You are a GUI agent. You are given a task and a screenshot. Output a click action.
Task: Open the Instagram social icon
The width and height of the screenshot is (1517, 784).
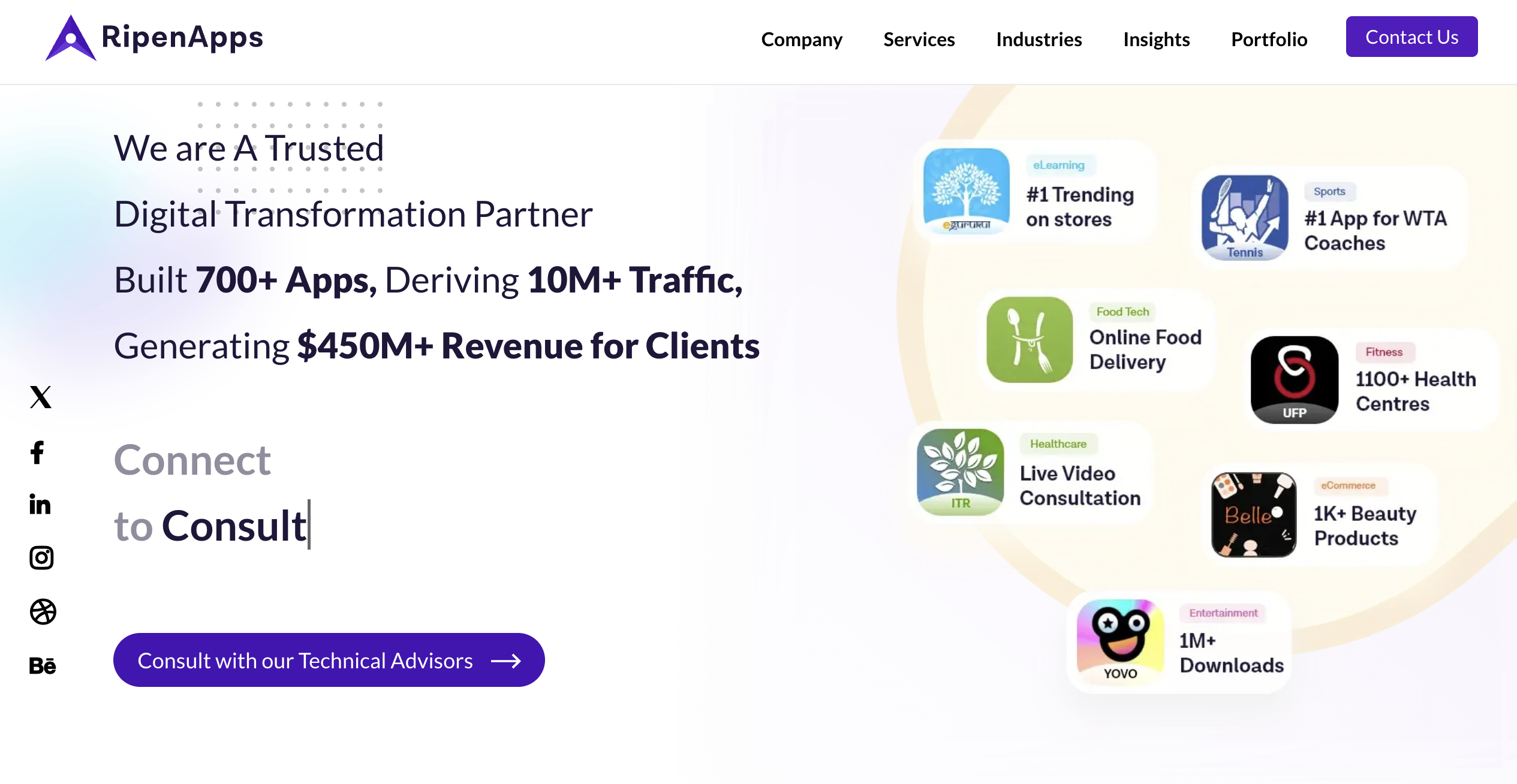click(x=41, y=557)
